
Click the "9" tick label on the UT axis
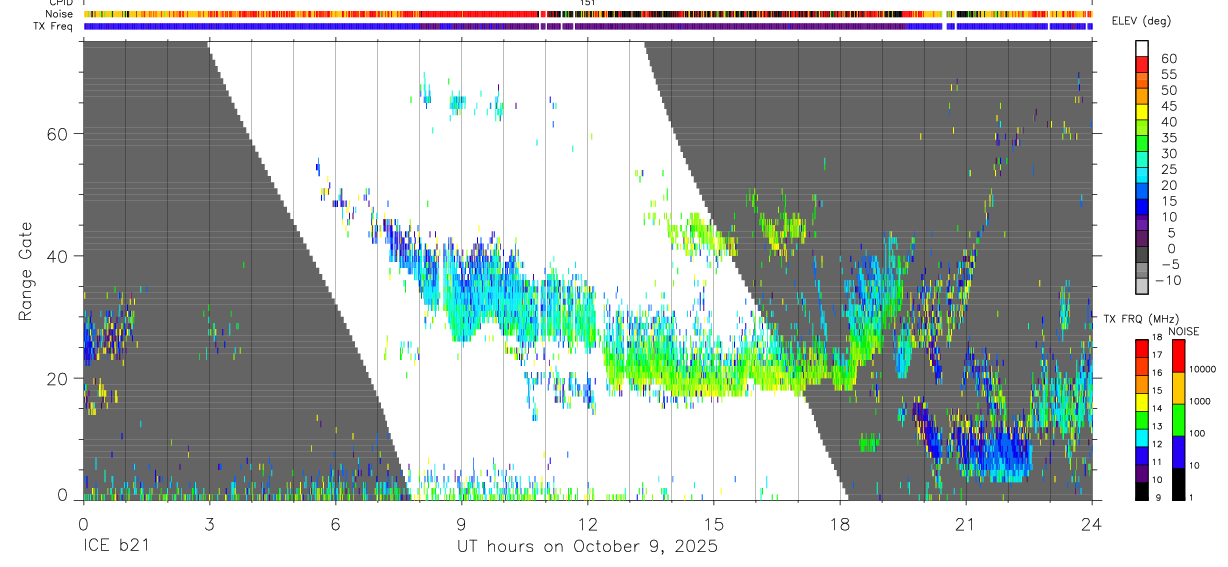click(461, 523)
